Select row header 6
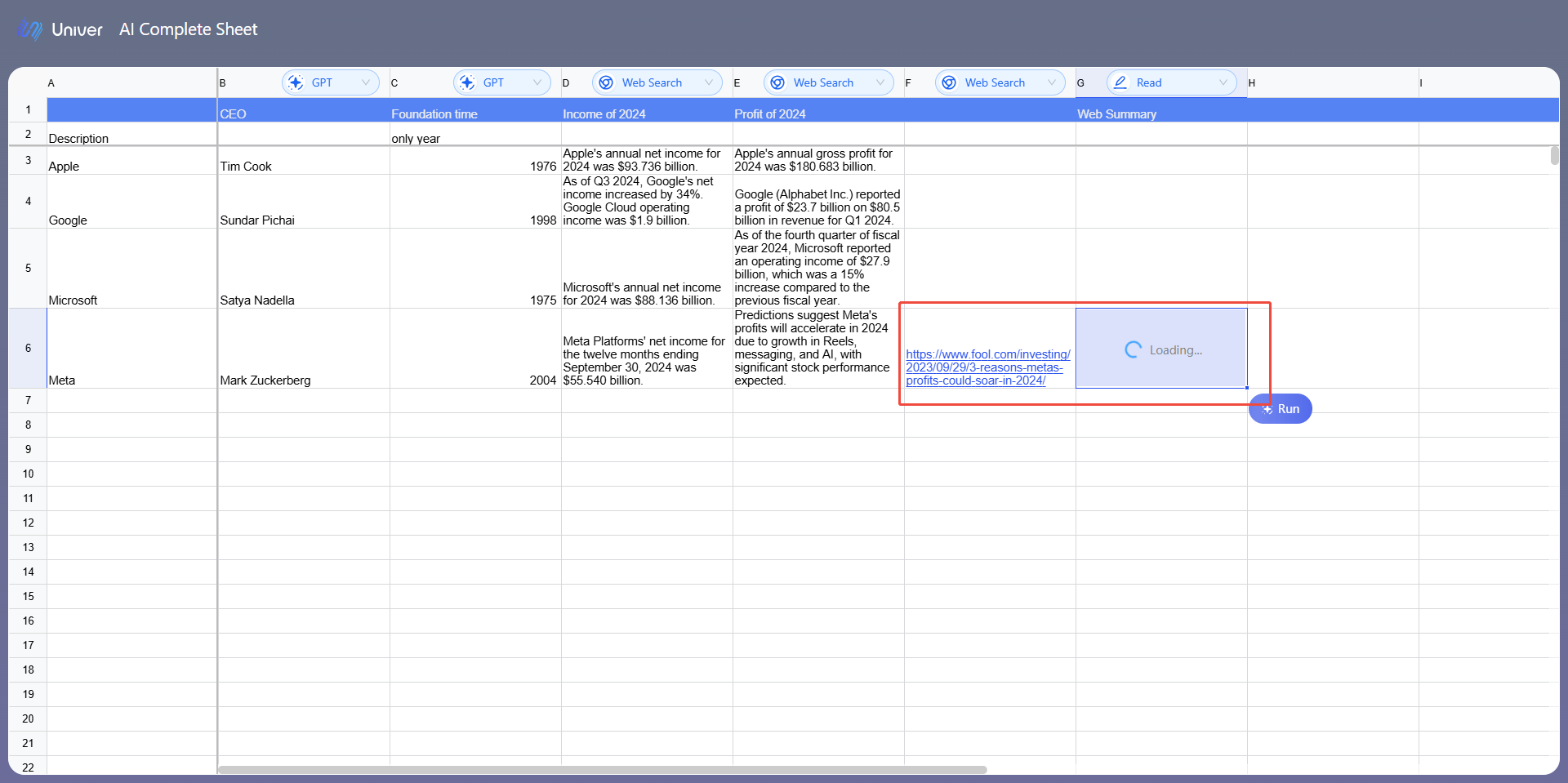This screenshot has height=783, width=1568. pos(28,349)
